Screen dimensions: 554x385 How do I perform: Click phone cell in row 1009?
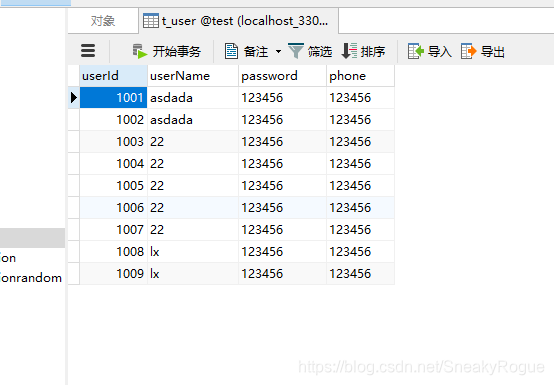360,273
